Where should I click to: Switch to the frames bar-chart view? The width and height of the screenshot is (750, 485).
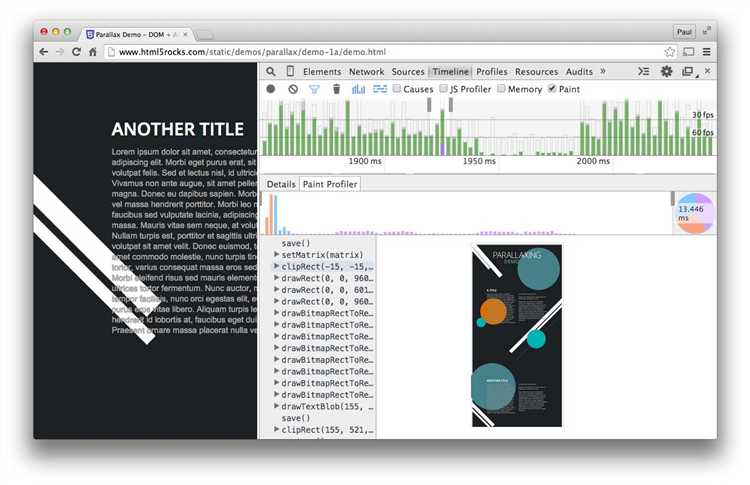pos(358,89)
